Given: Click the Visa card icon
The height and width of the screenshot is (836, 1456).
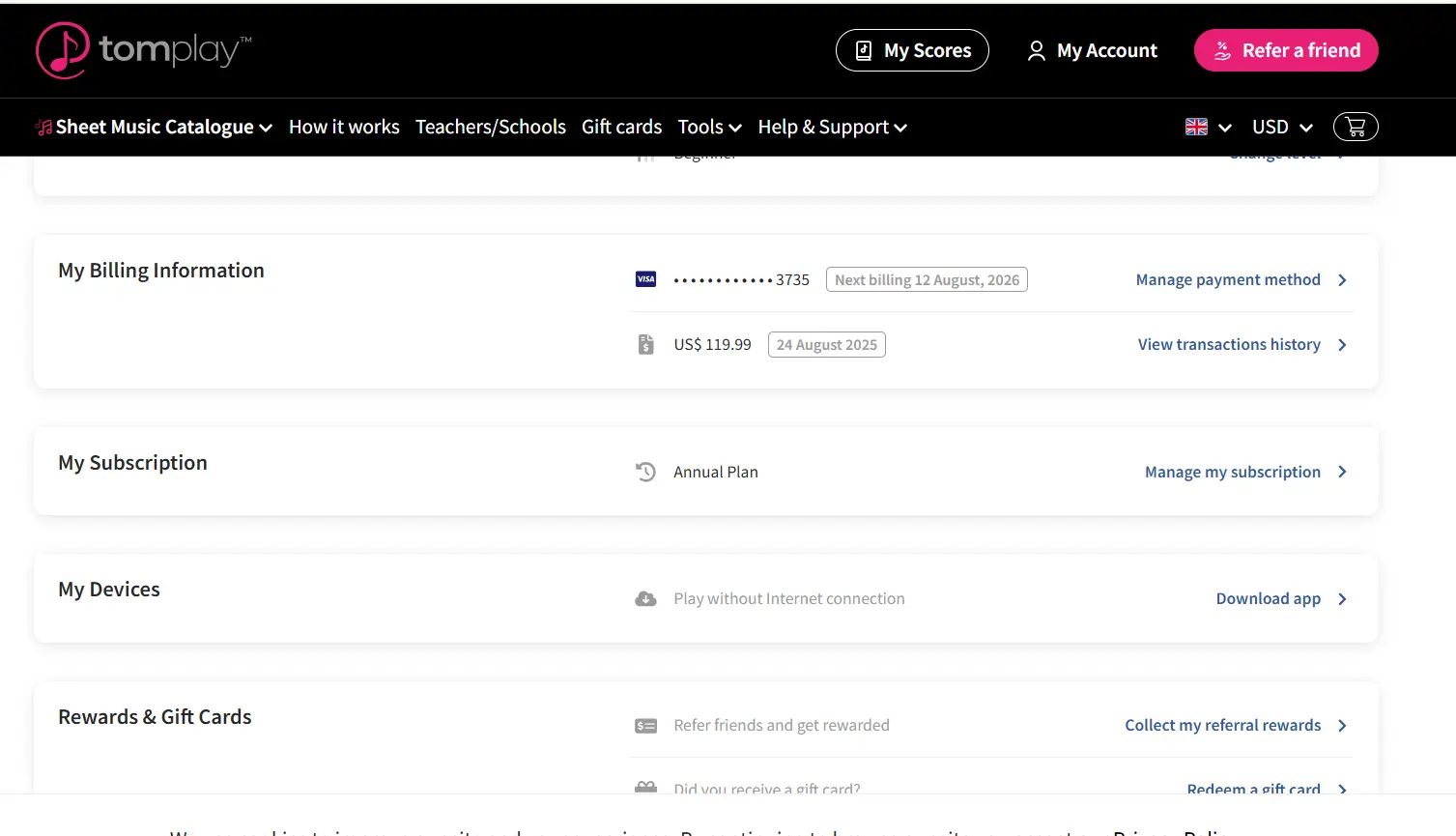Looking at the screenshot, I should 645,279.
